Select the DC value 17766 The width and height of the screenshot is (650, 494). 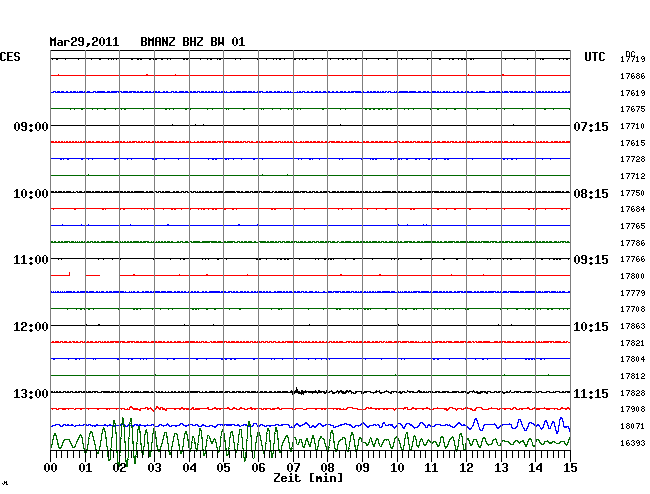coord(633,259)
